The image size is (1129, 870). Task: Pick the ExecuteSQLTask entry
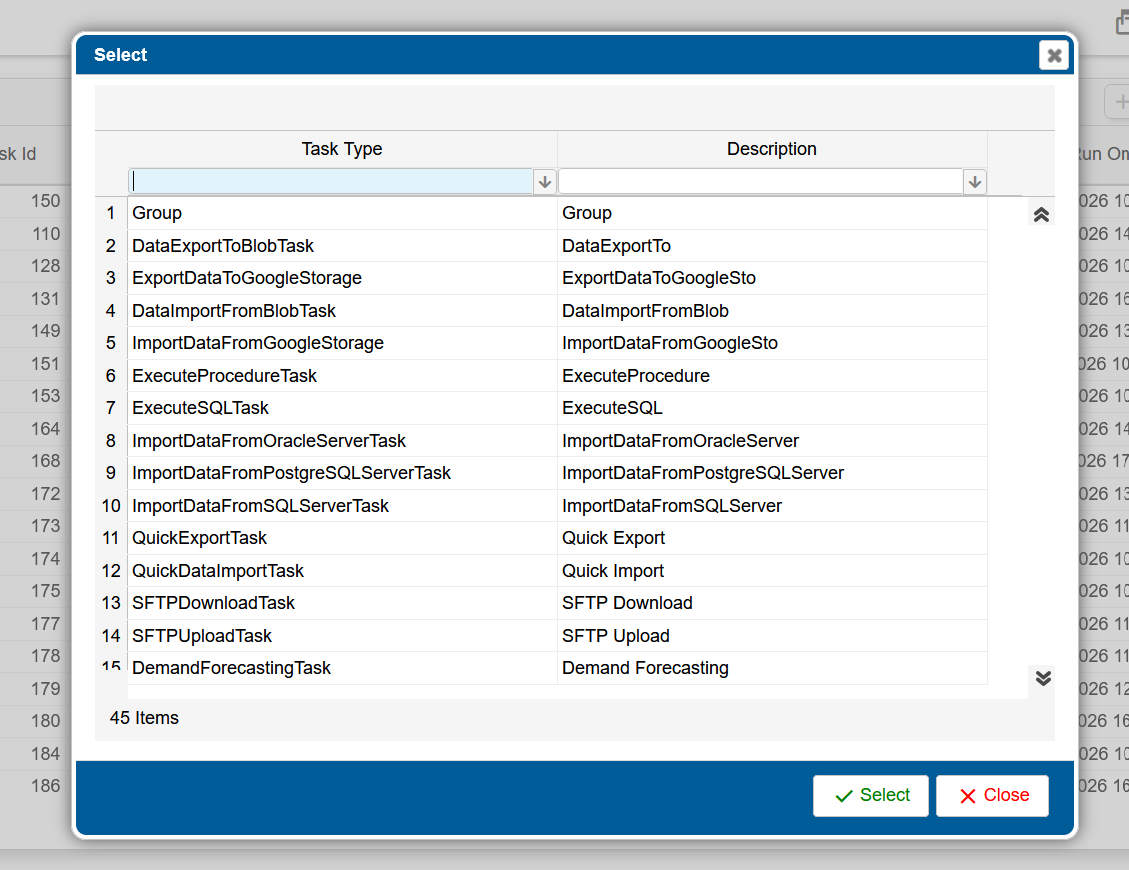point(200,408)
